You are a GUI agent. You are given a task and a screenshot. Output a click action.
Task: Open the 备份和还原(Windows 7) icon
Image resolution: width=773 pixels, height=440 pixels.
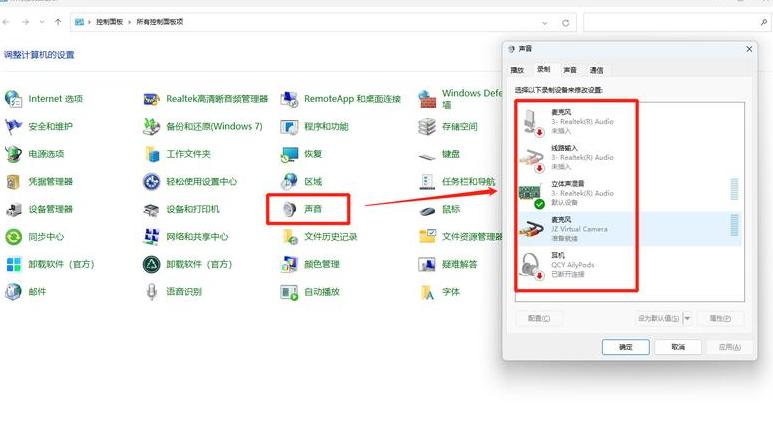point(151,127)
